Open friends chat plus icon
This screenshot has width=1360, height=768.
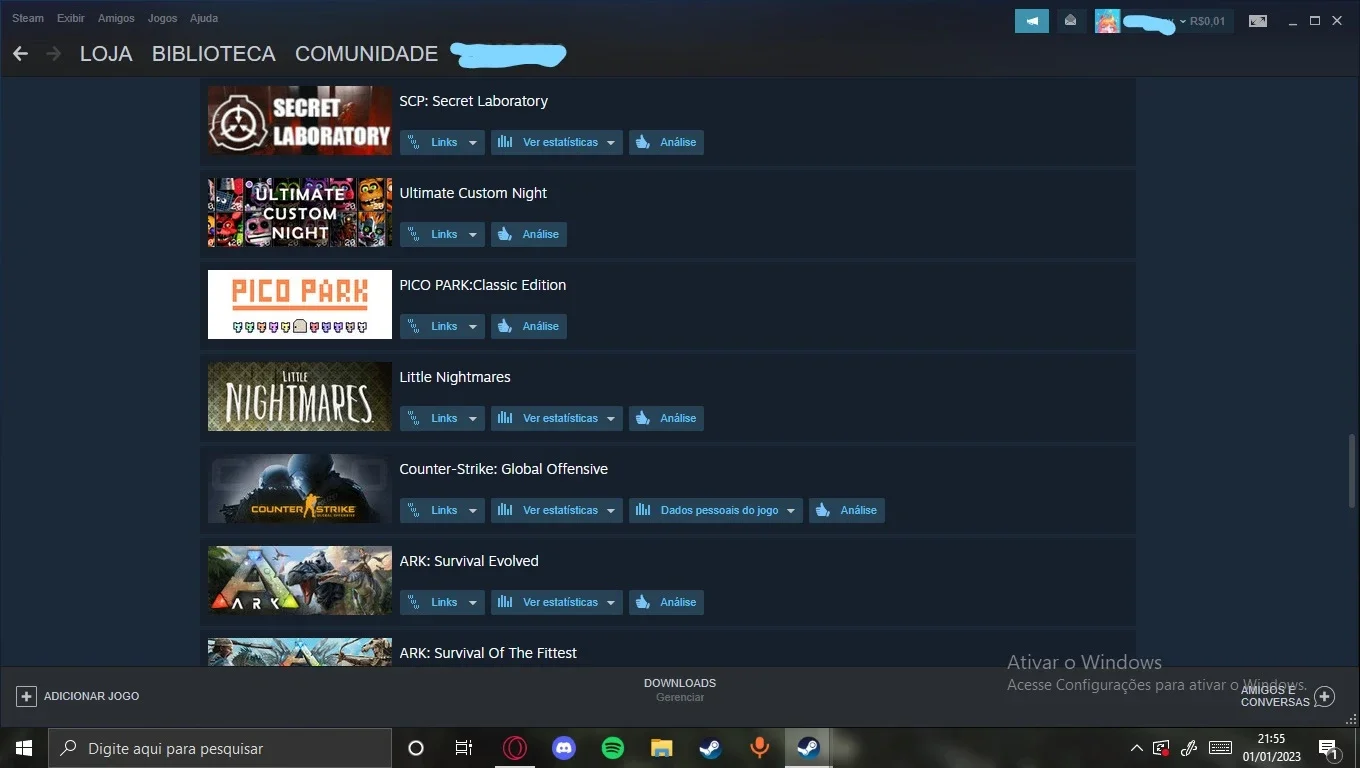pyautogui.click(x=1325, y=696)
